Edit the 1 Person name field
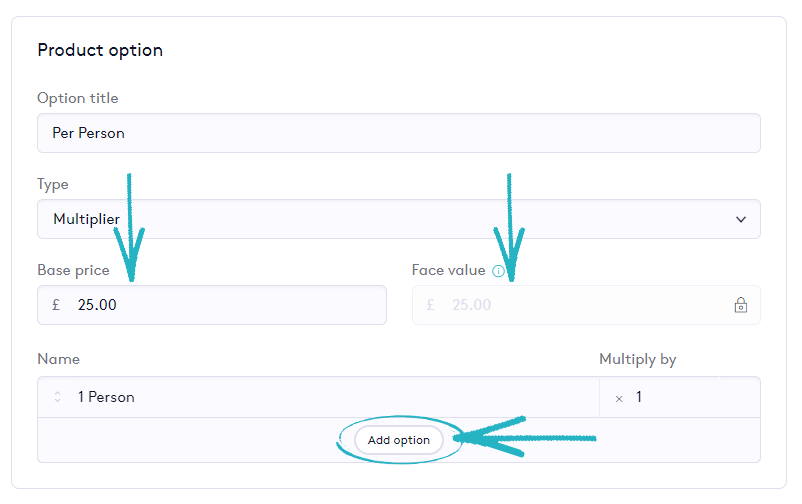 pos(330,398)
